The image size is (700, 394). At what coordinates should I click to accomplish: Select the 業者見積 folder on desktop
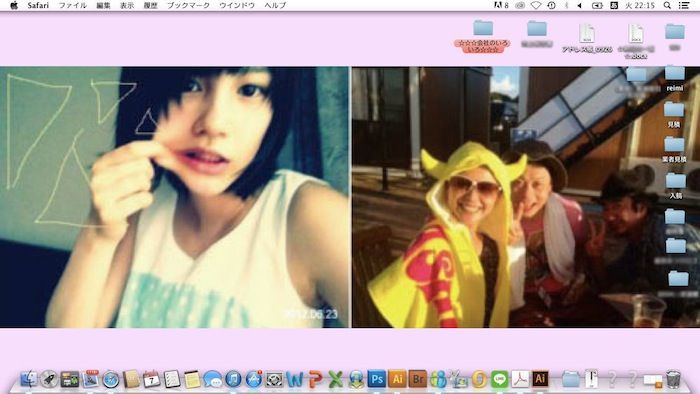674,149
